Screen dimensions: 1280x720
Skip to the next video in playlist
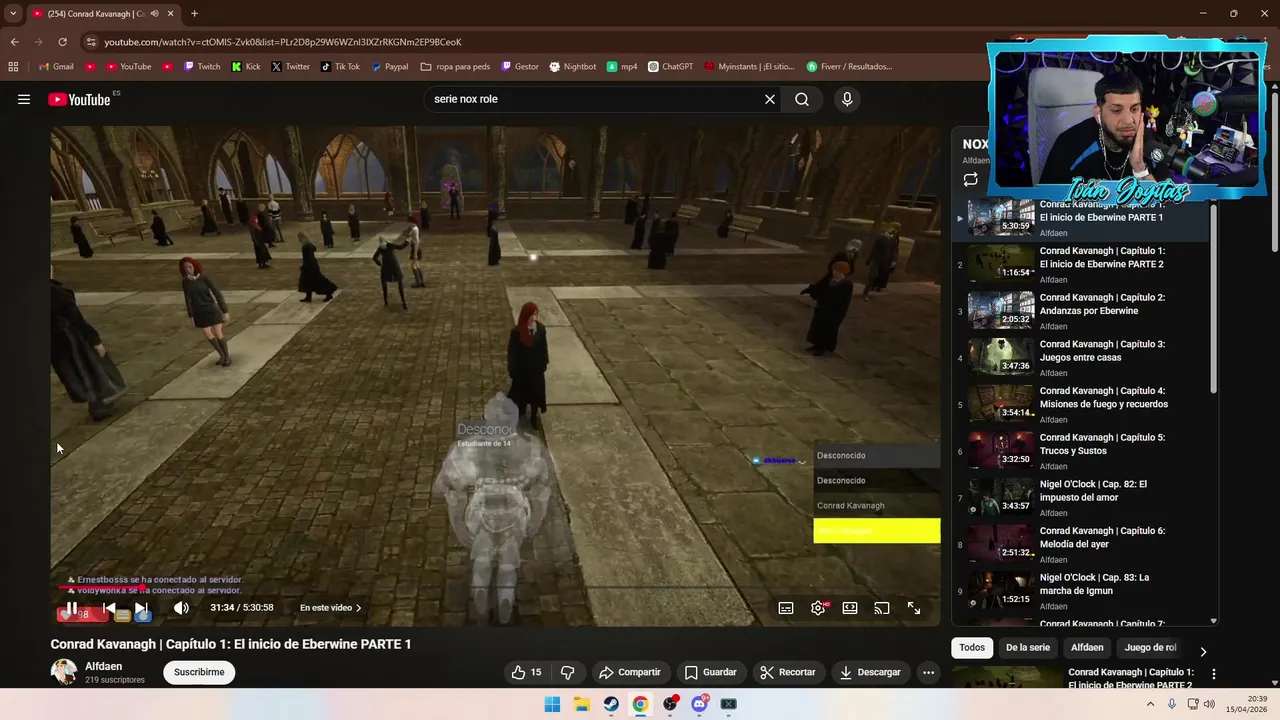coord(141,608)
